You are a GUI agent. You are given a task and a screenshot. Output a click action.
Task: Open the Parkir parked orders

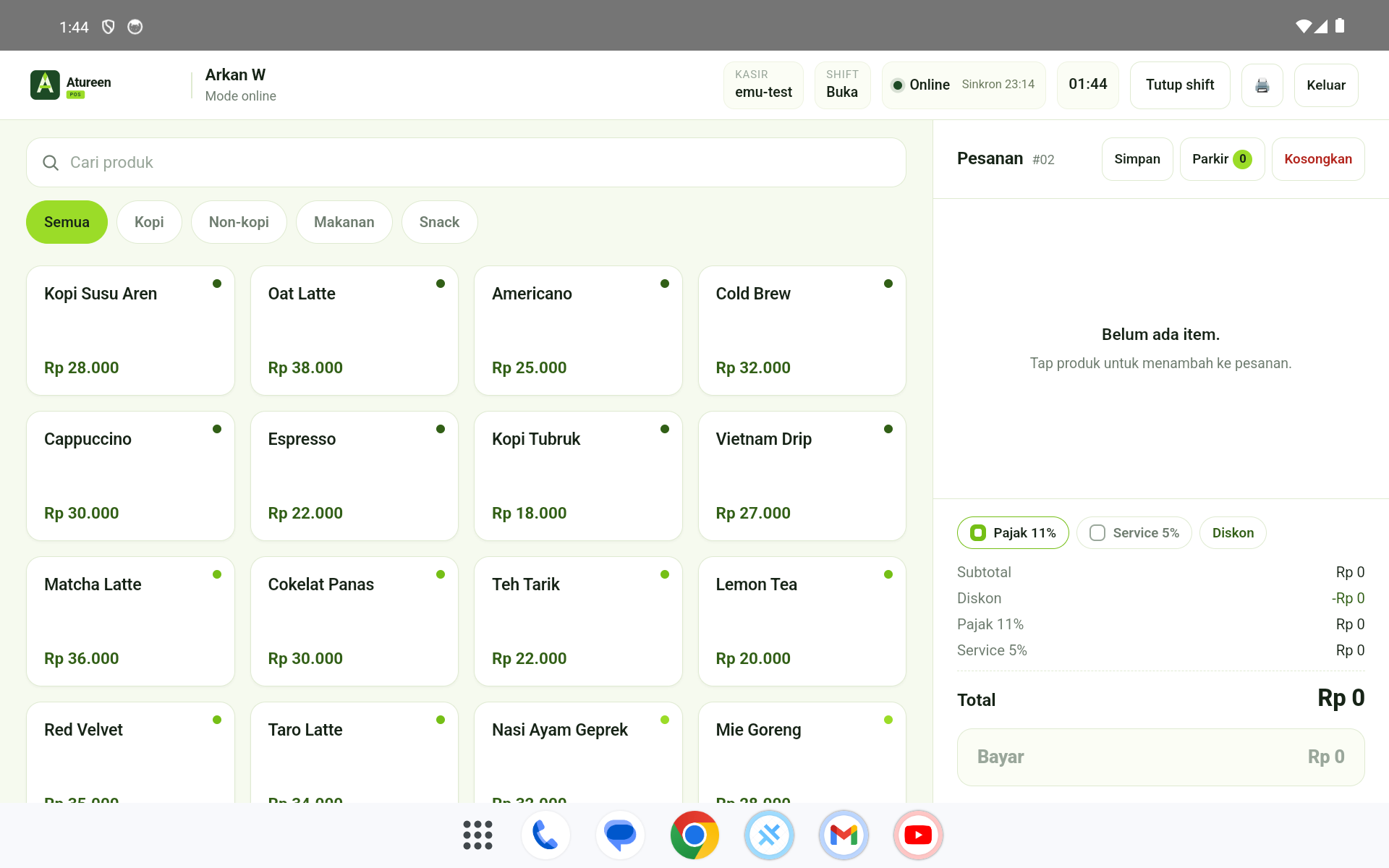1222,159
